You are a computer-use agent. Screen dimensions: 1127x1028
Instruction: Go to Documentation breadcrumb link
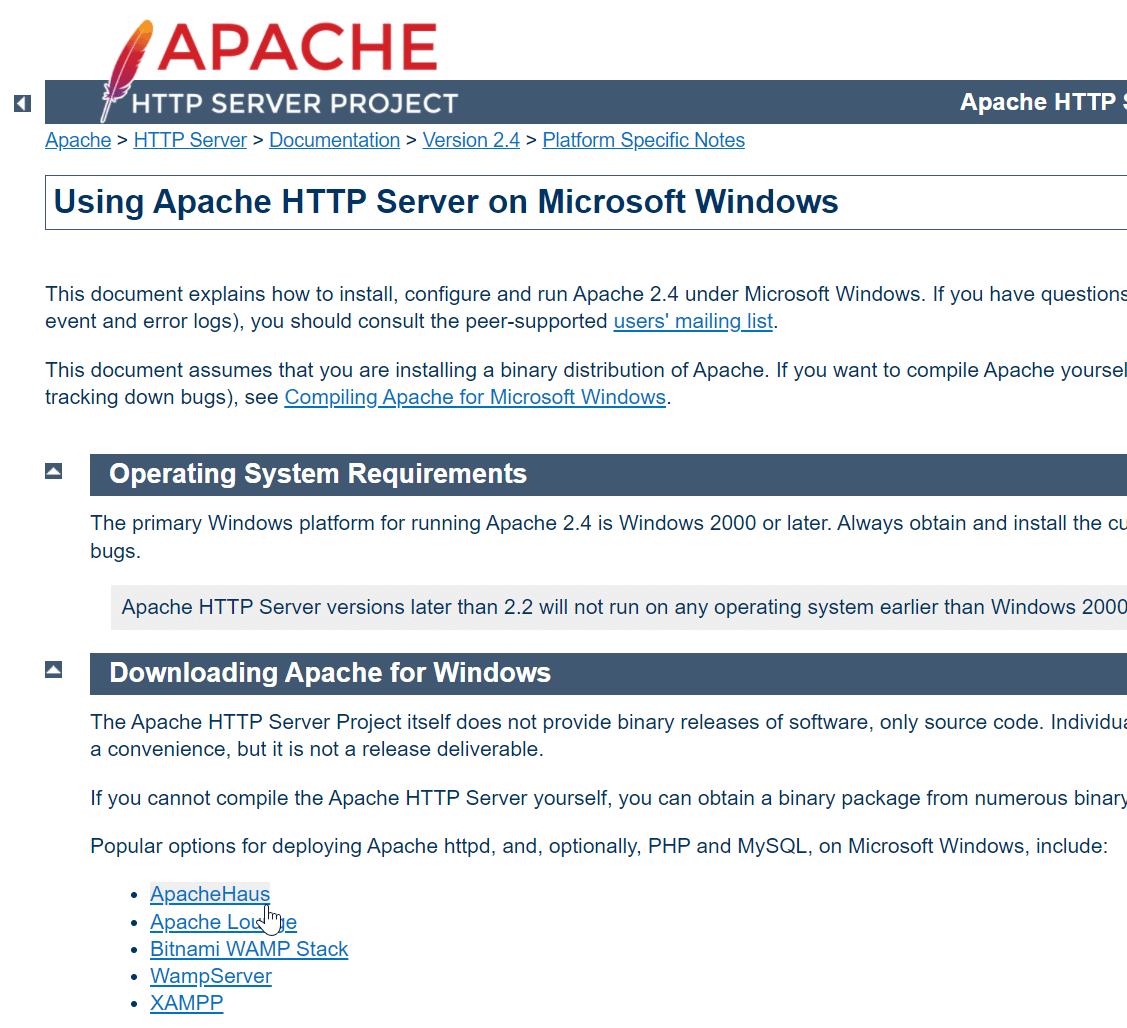334,140
